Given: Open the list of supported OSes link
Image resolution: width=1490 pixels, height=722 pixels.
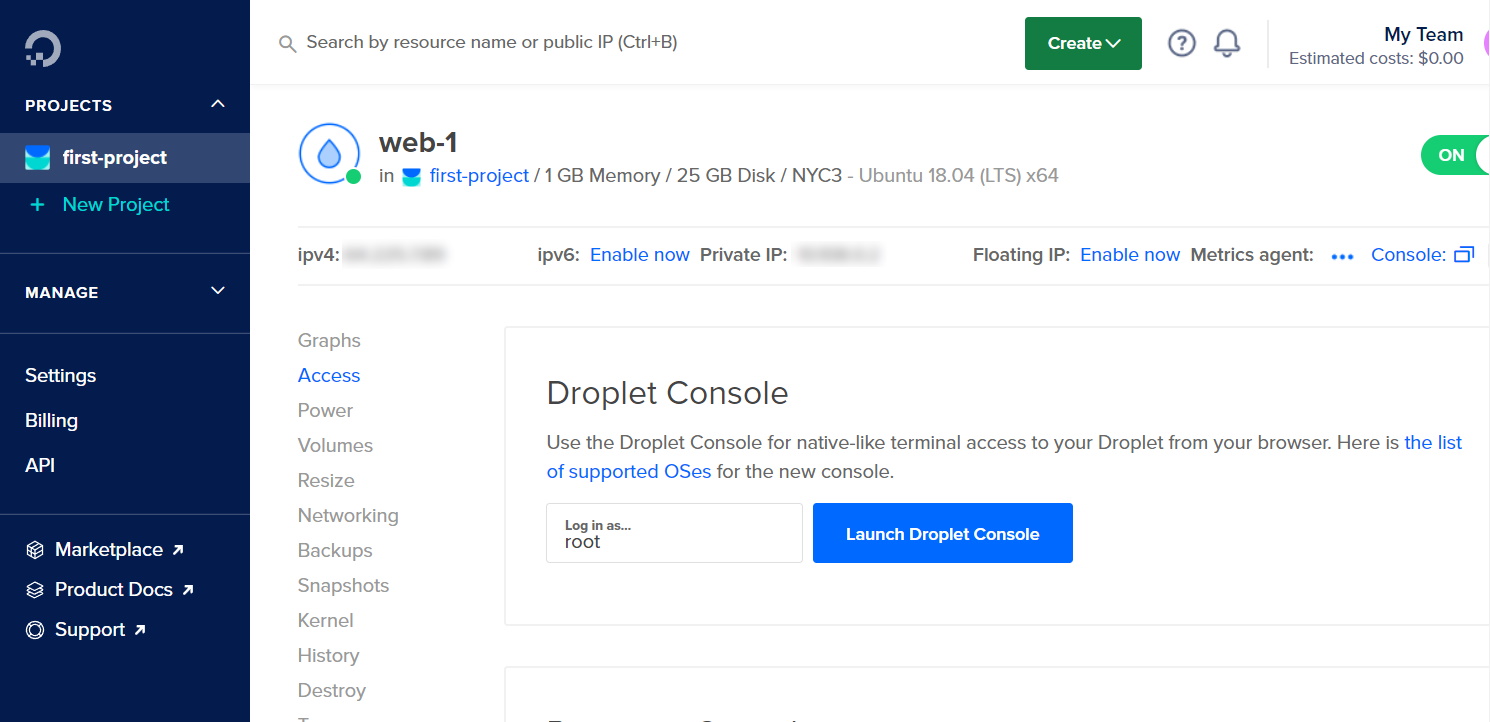Looking at the screenshot, I should (x=1004, y=457).
